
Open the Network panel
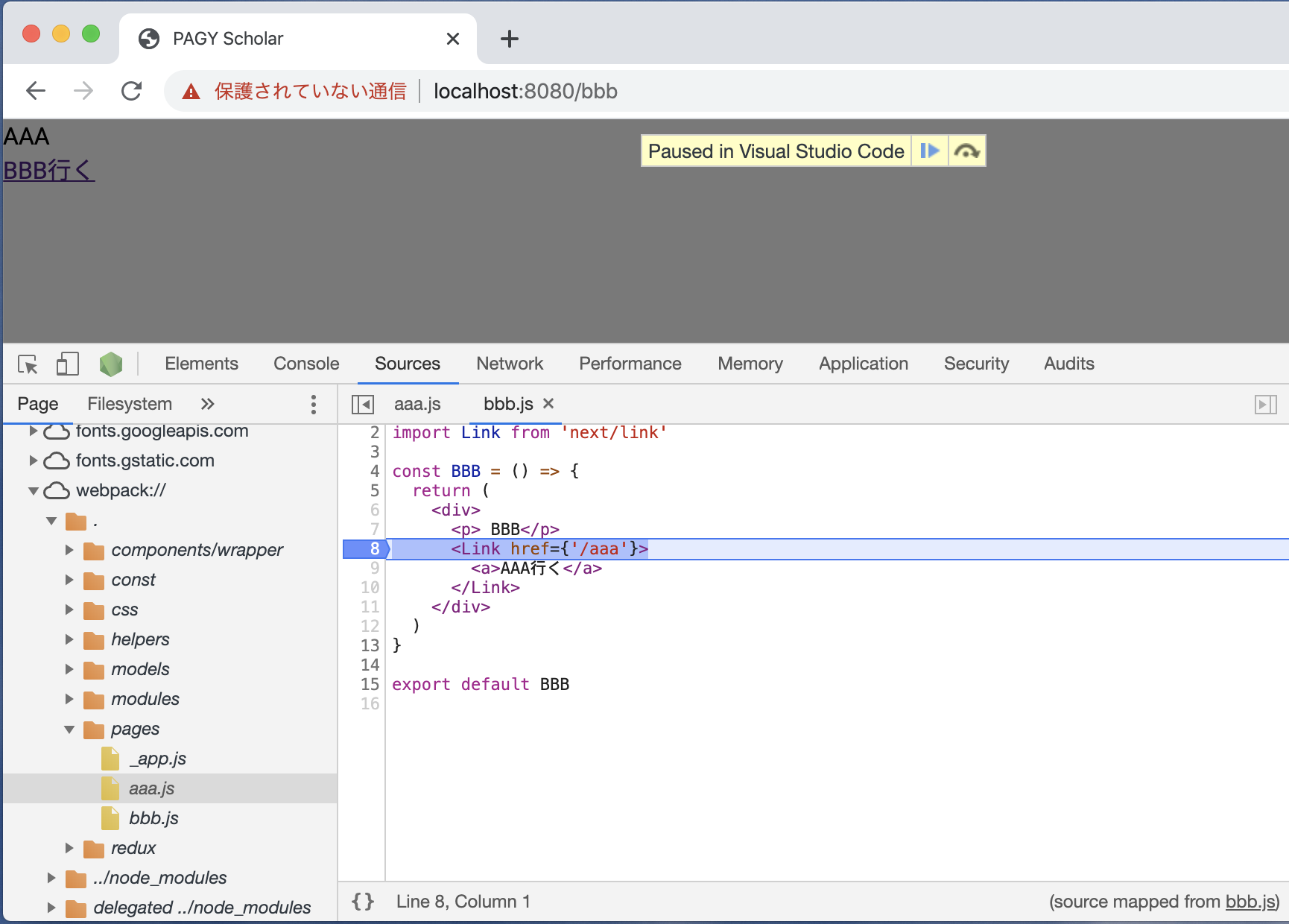tap(510, 364)
